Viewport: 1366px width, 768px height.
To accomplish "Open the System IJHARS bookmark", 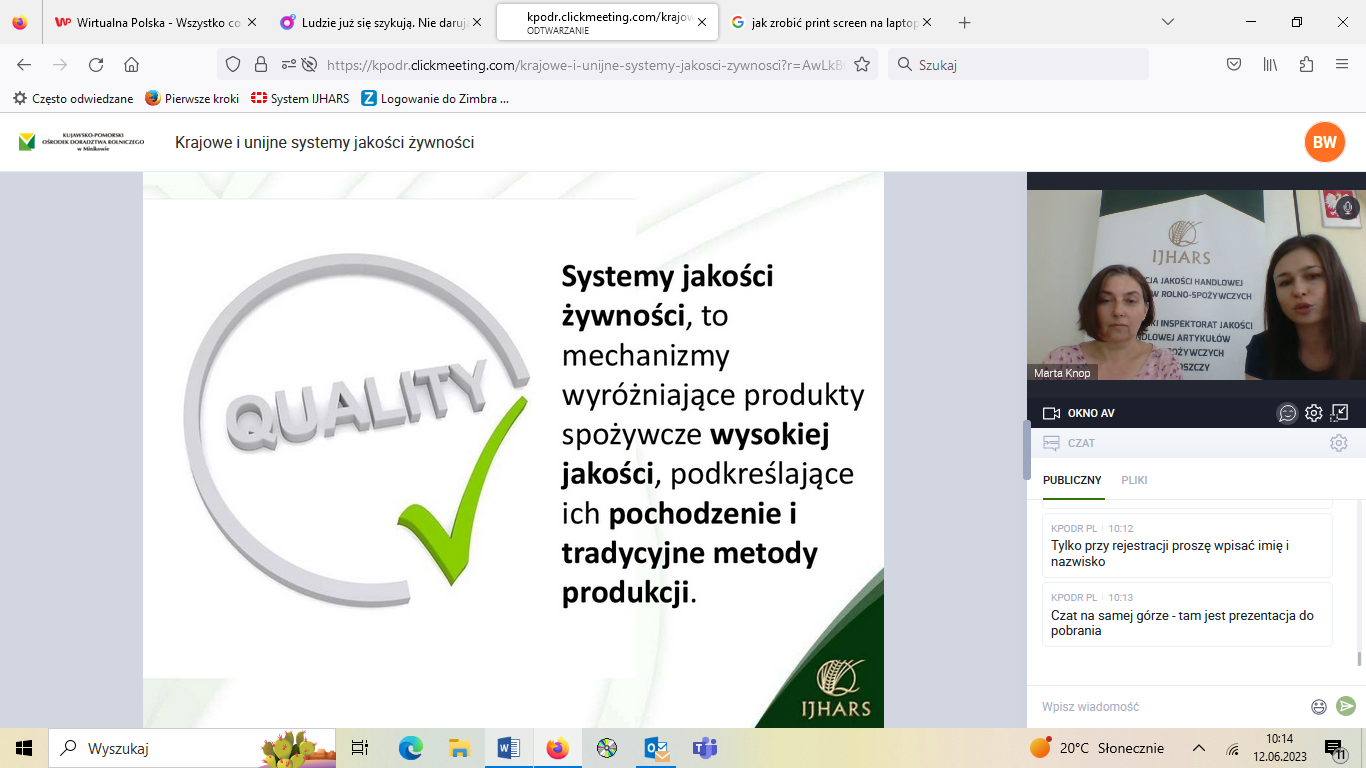I will click(x=300, y=98).
